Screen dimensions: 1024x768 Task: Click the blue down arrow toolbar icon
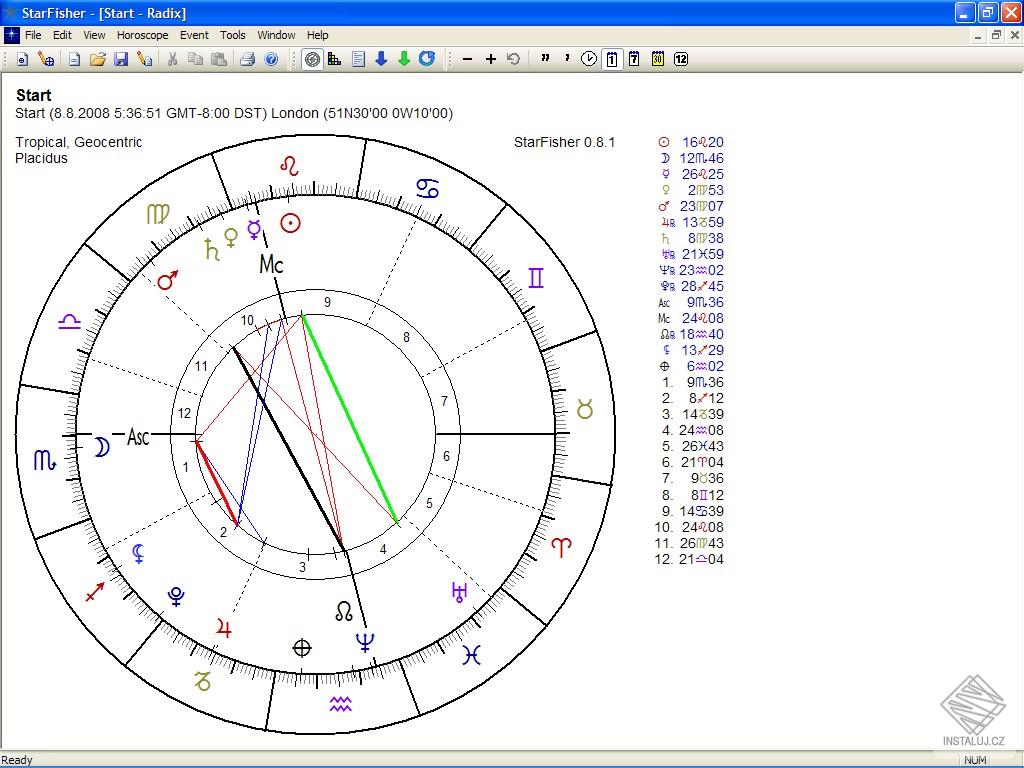[381, 59]
